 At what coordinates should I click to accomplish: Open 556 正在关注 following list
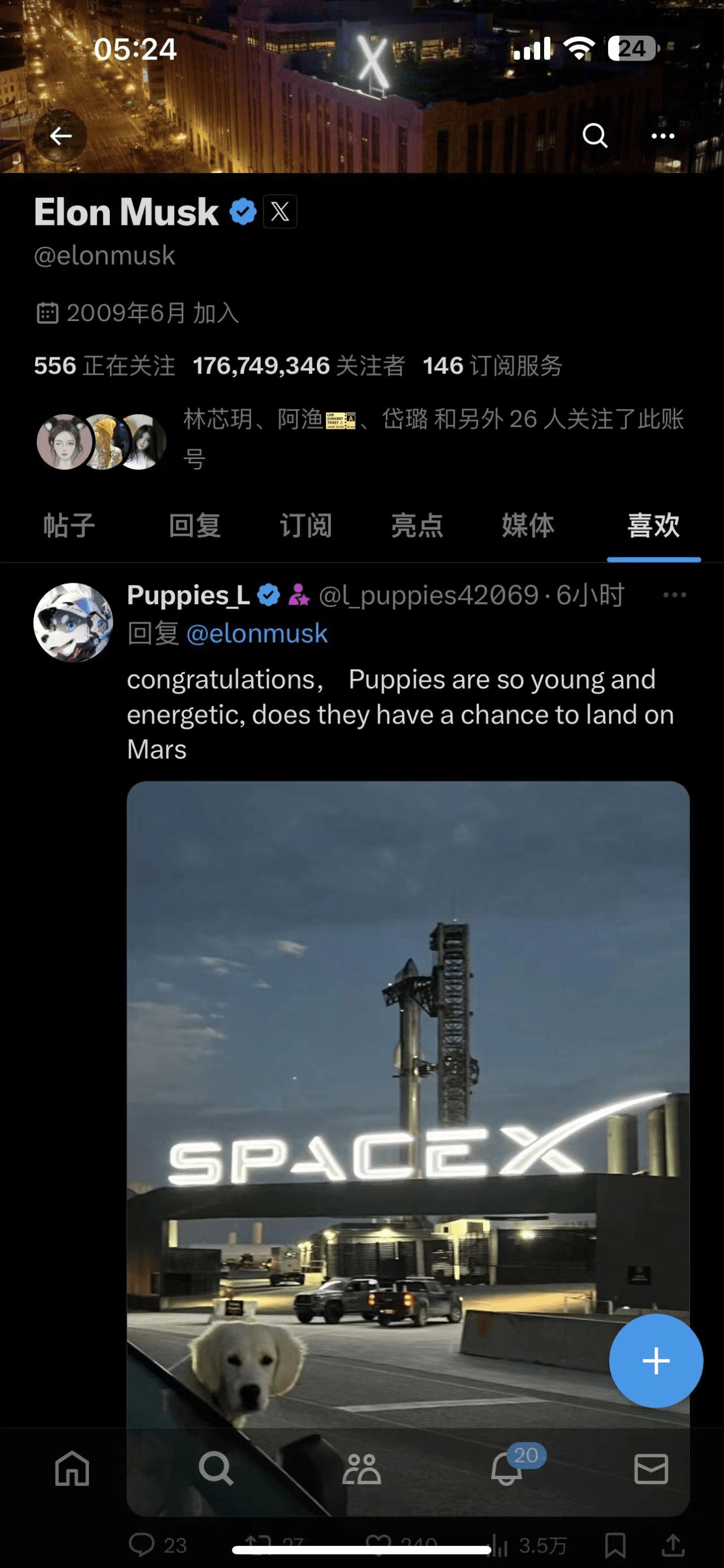104,366
